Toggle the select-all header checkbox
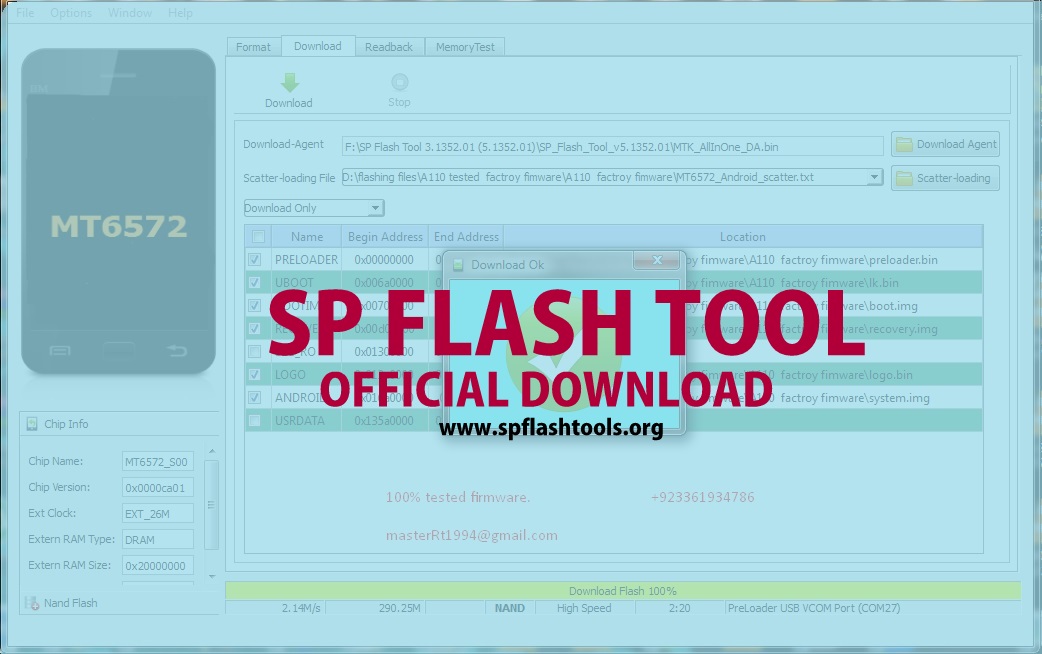 (259, 237)
